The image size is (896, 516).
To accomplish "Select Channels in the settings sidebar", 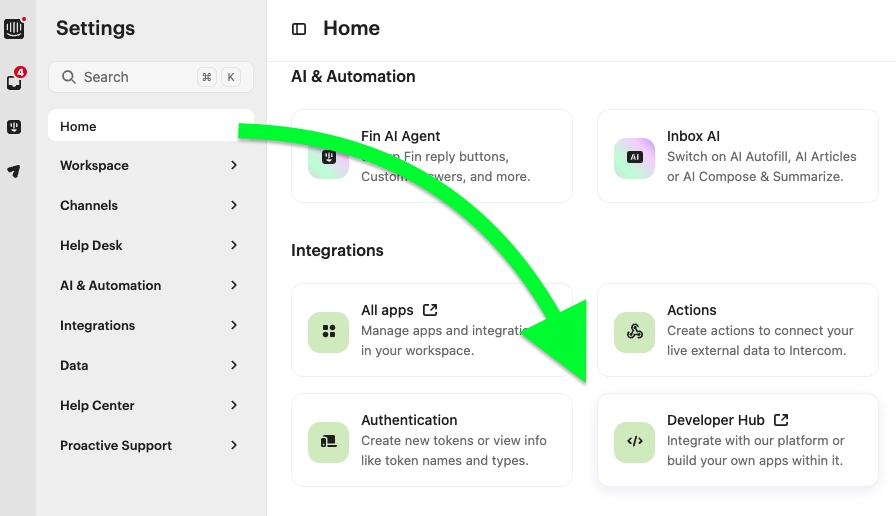I will coord(151,205).
